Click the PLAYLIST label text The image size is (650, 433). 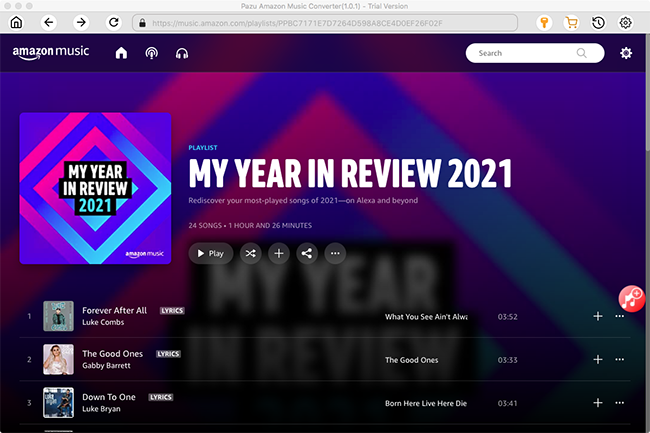[203, 148]
